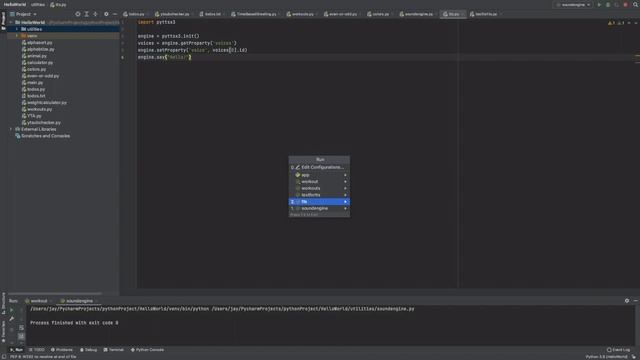Click the vertical Project side tab
Image resolution: width=640 pixels, height=360 pixels.
(3, 20)
